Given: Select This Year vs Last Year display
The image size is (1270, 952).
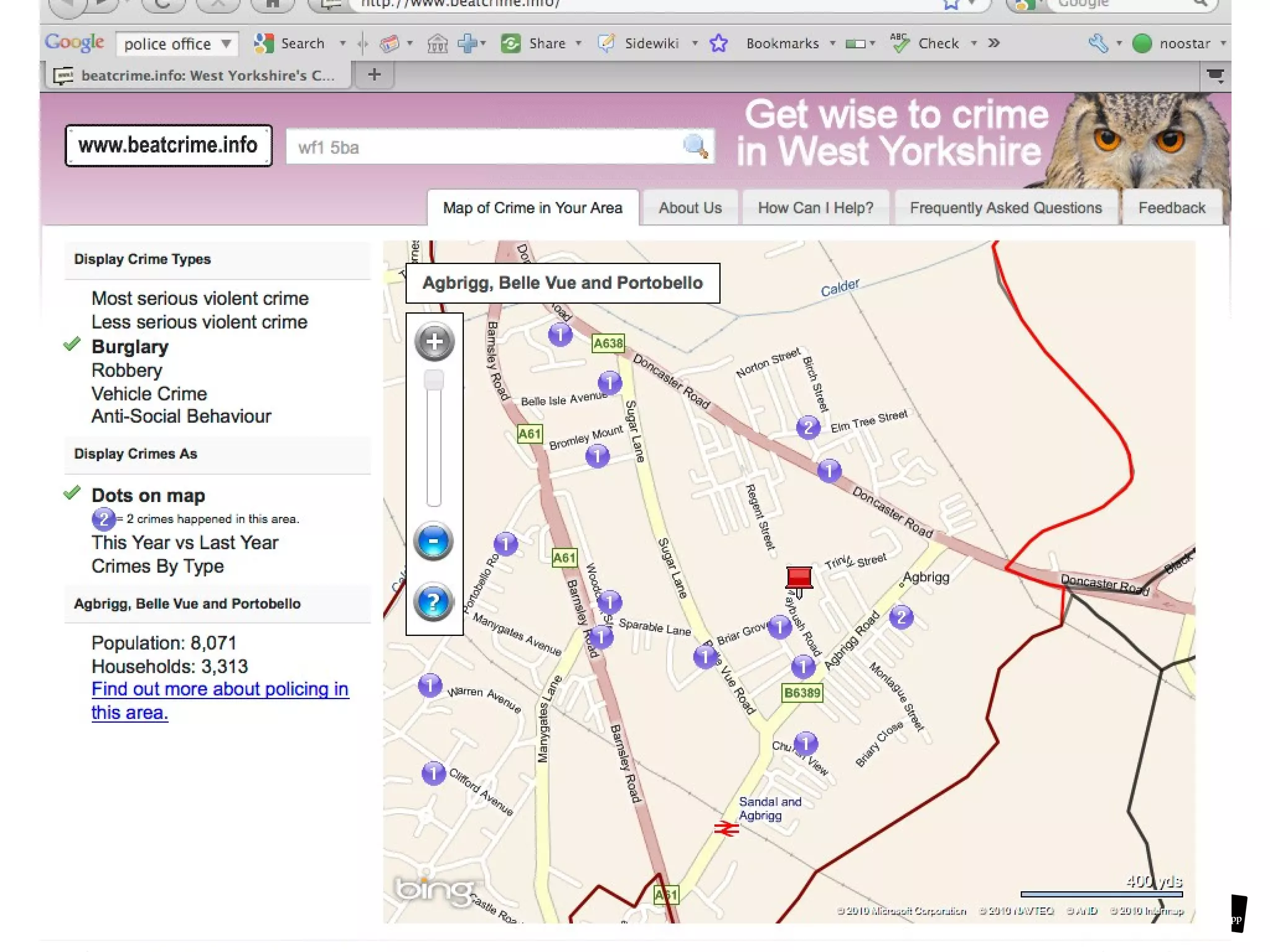Looking at the screenshot, I should point(185,542).
